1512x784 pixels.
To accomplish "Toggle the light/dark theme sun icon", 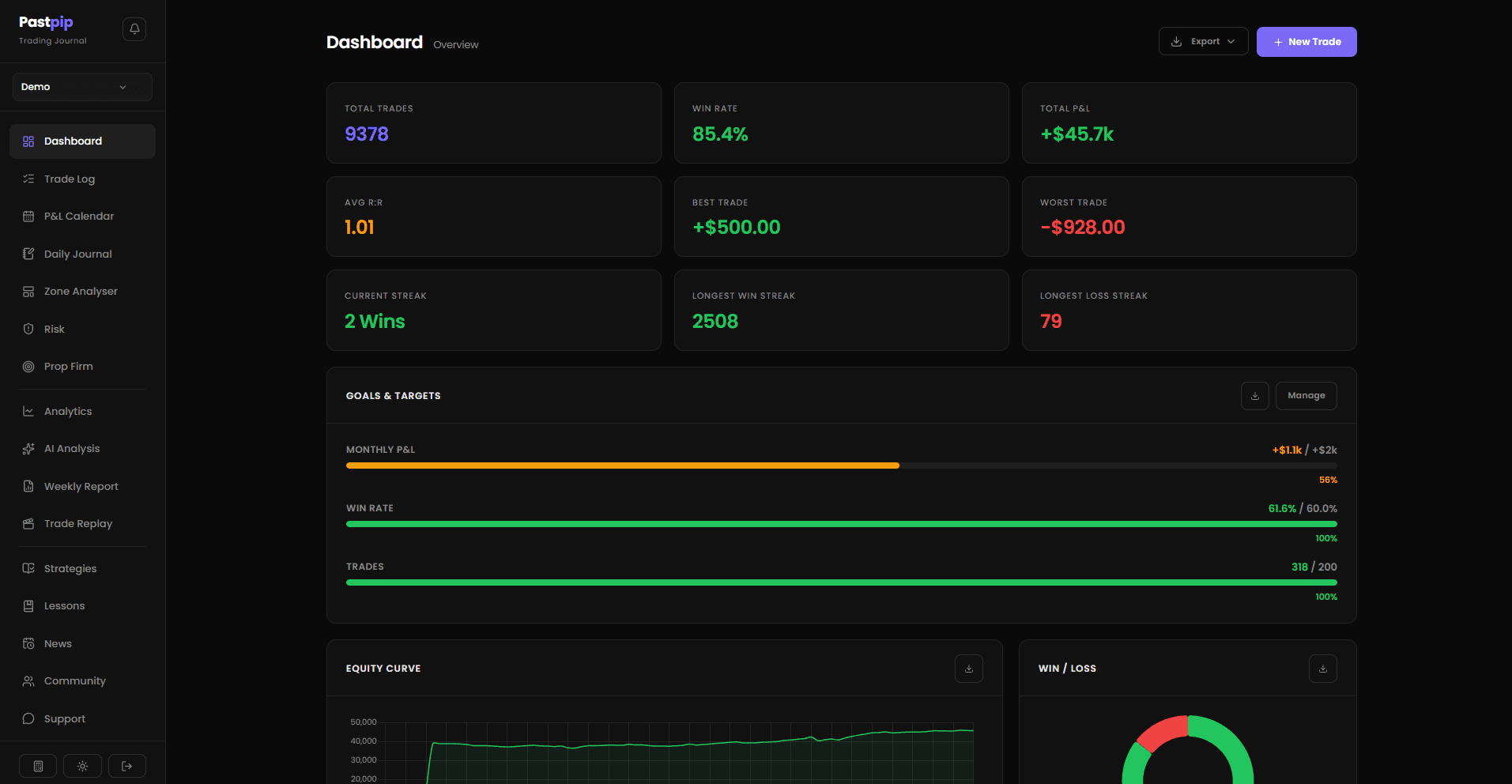I will pos(82,766).
